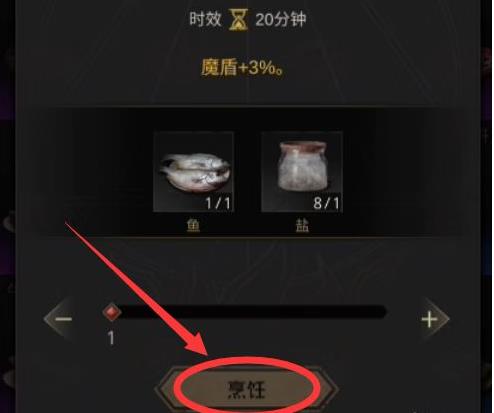This screenshot has height=413, width=494.
Task: Click the hourglass duration icon
Action: pos(238,19)
